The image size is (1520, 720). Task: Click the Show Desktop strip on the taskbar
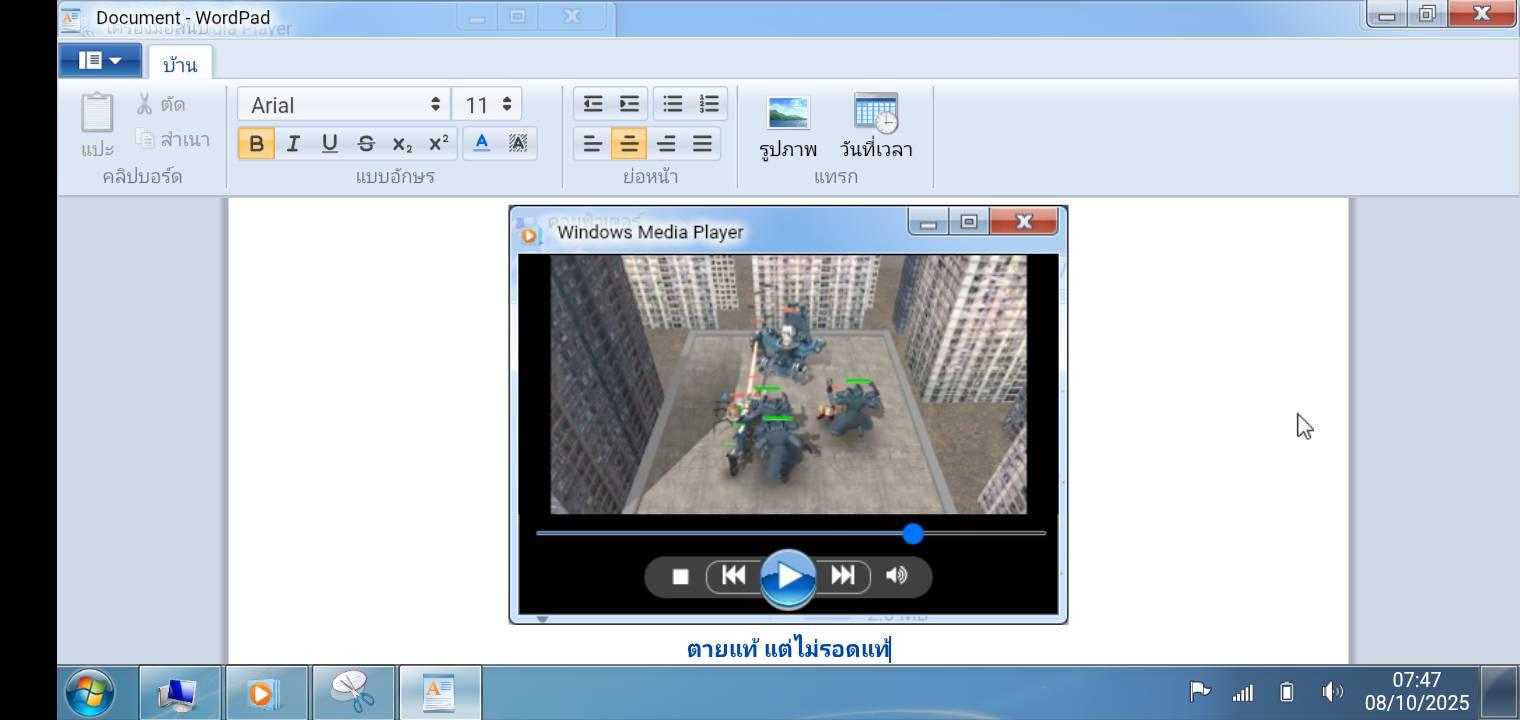tap(1499, 692)
